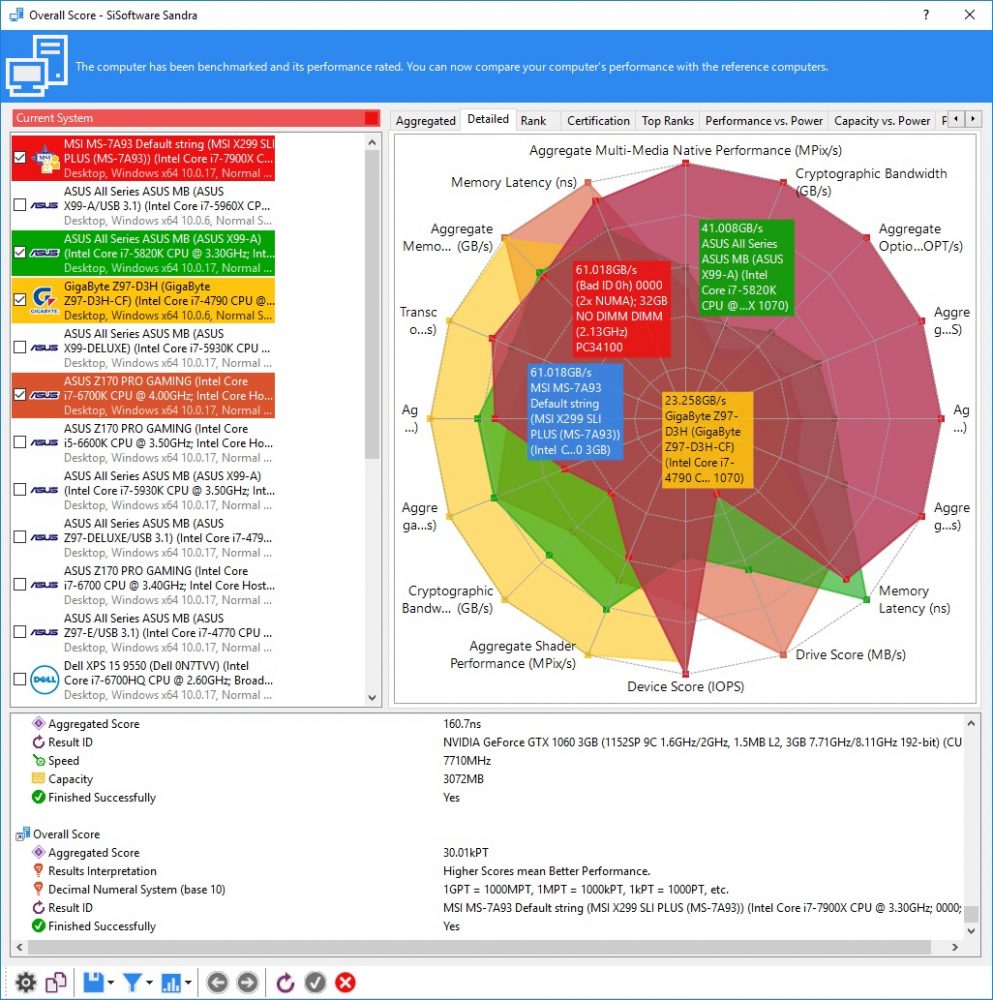Click the 7710MHz speed value
Image resolution: width=993 pixels, height=1000 pixels.
pos(467,760)
